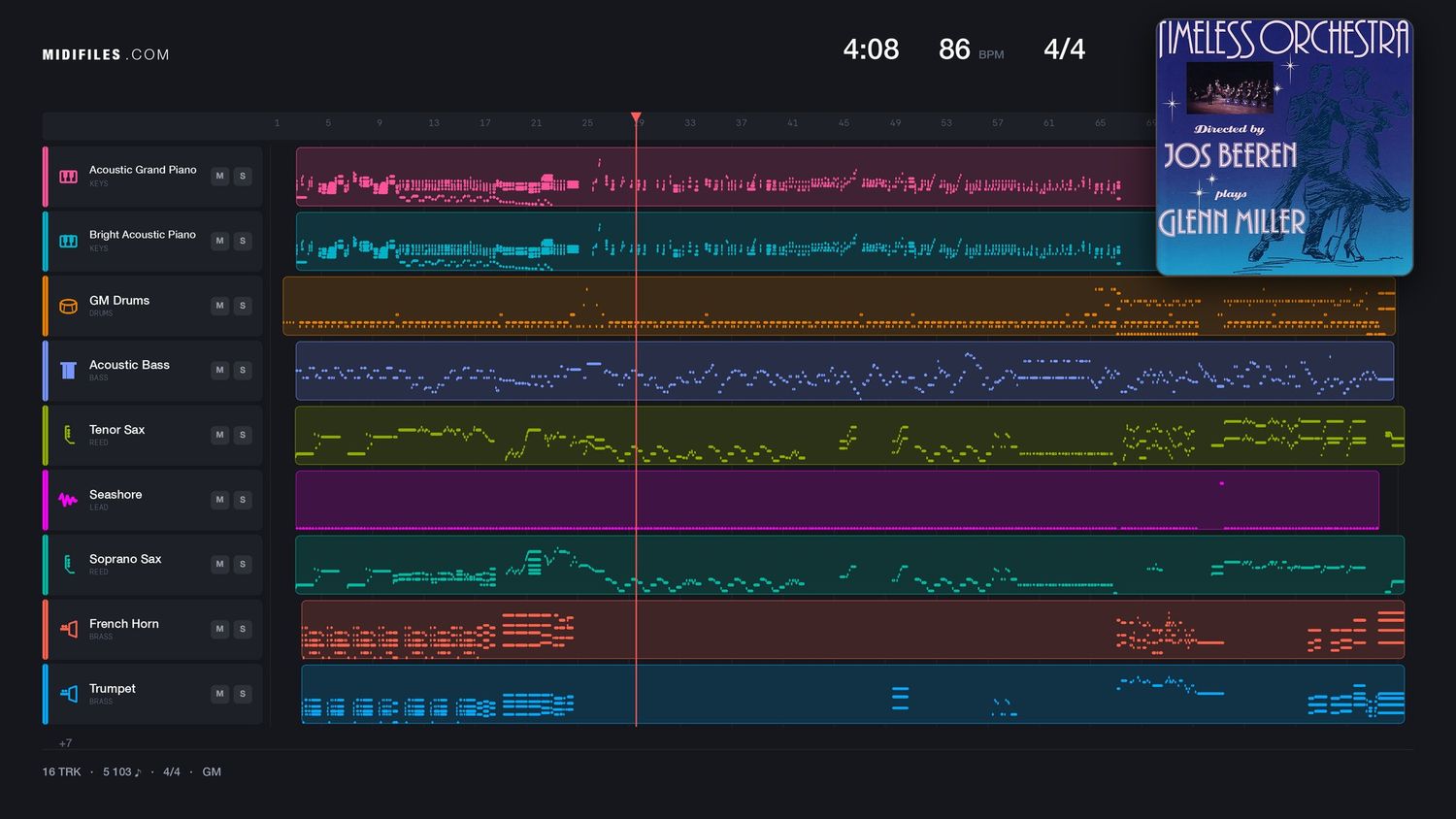Viewport: 1456px width, 819px height.
Task: Click the "GM Drums" track name
Action: (119, 301)
